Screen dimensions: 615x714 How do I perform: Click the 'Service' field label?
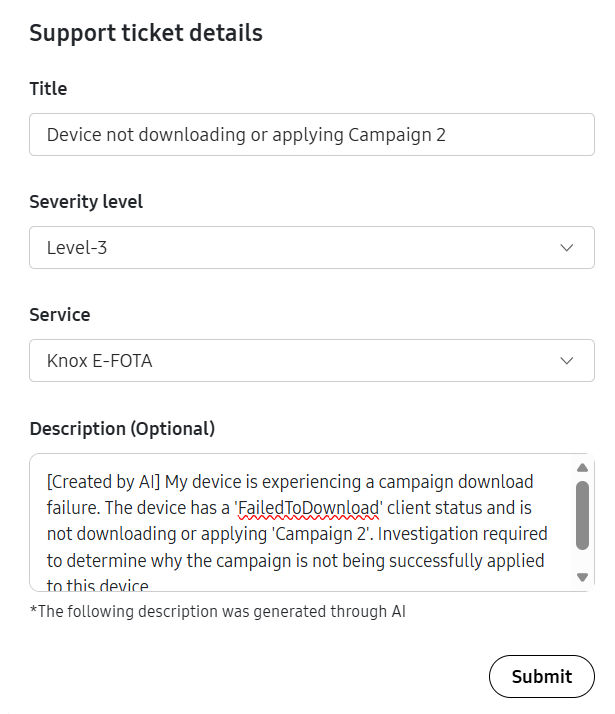coord(60,315)
